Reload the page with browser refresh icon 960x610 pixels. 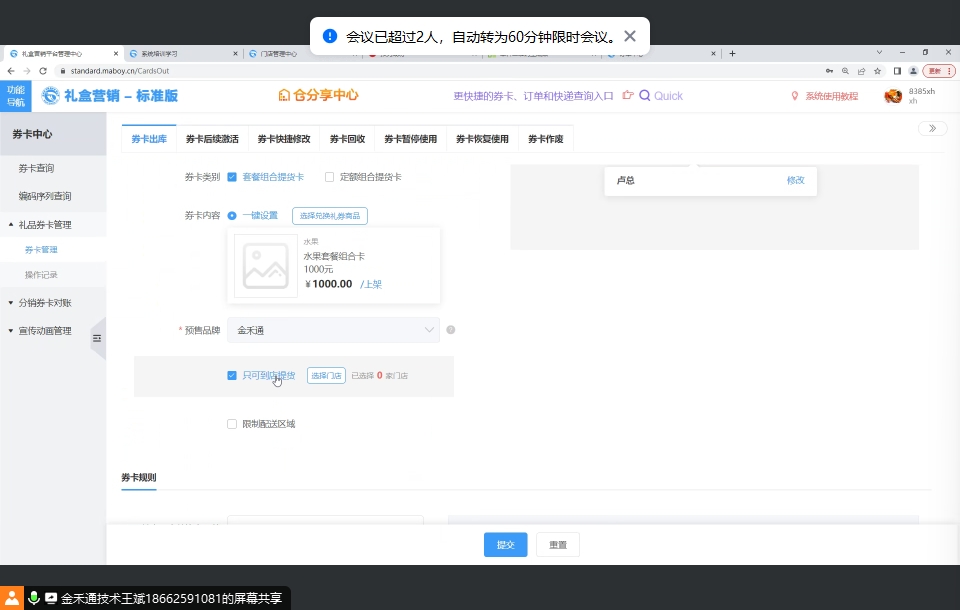[43, 71]
